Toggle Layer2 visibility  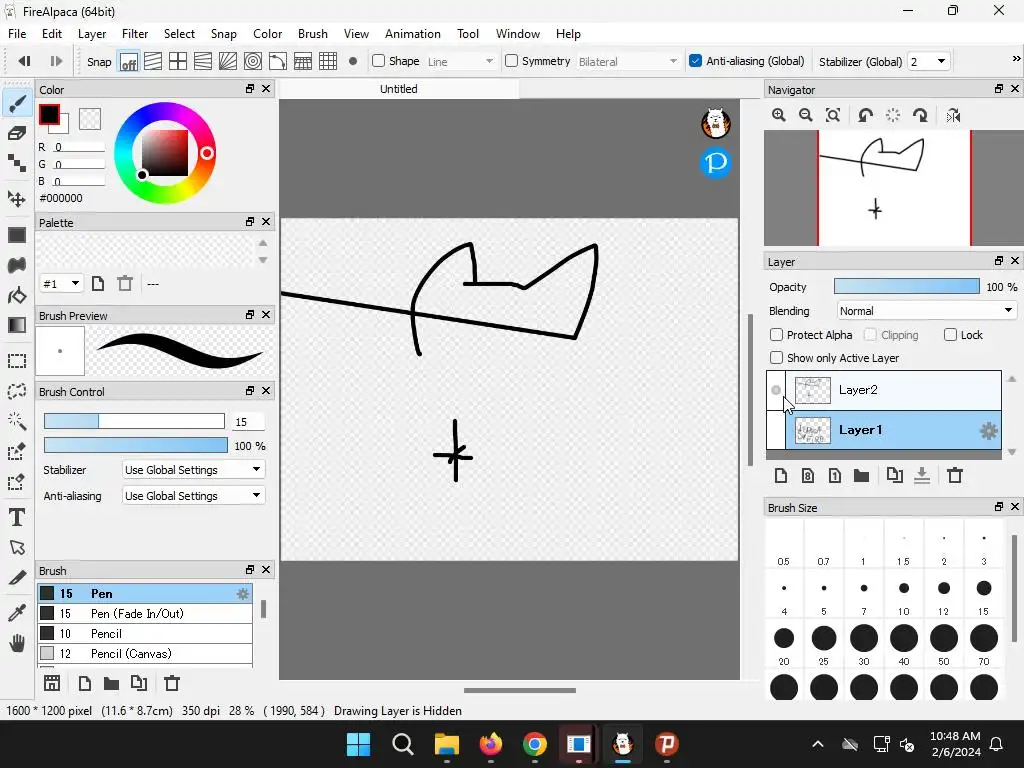(x=776, y=391)
